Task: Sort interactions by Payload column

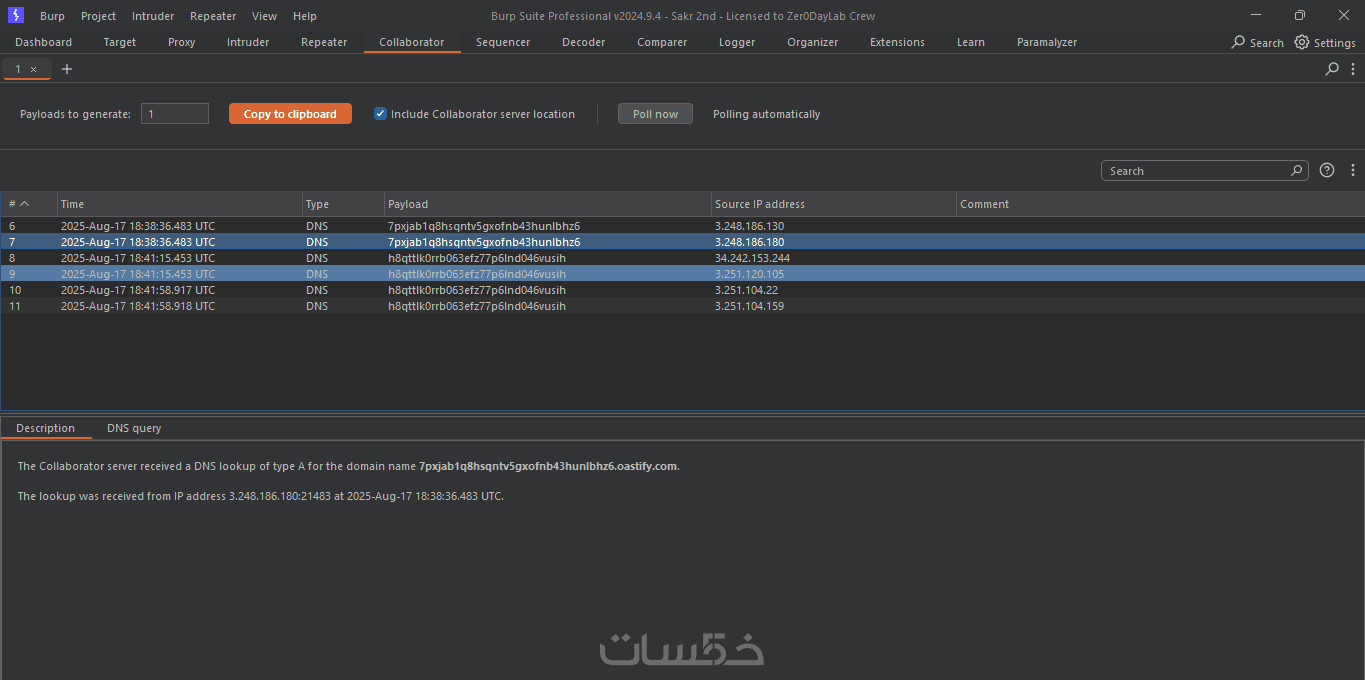Action: [x=547, y=204]
